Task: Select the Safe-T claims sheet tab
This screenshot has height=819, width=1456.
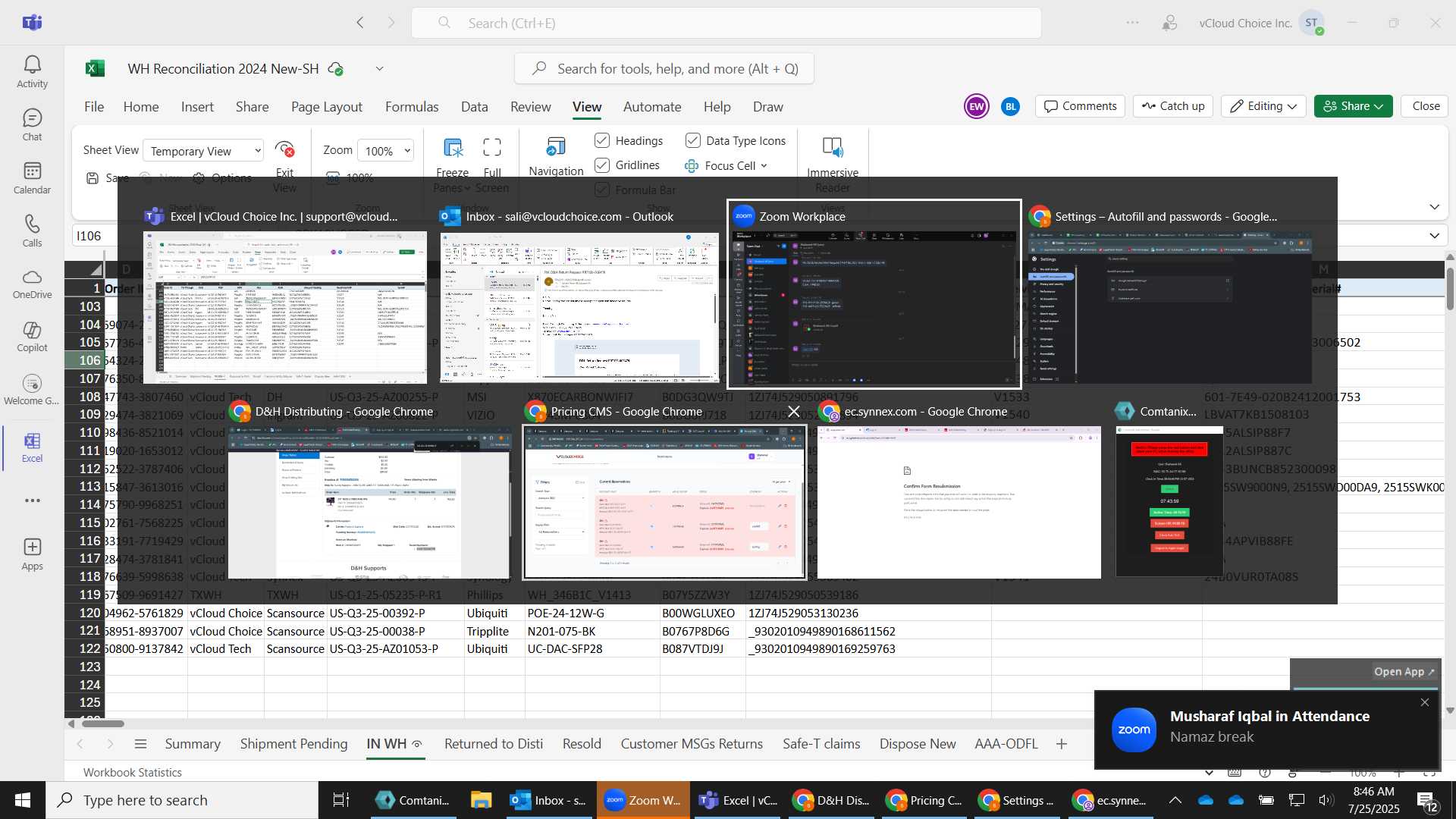Action: [821, 744]
